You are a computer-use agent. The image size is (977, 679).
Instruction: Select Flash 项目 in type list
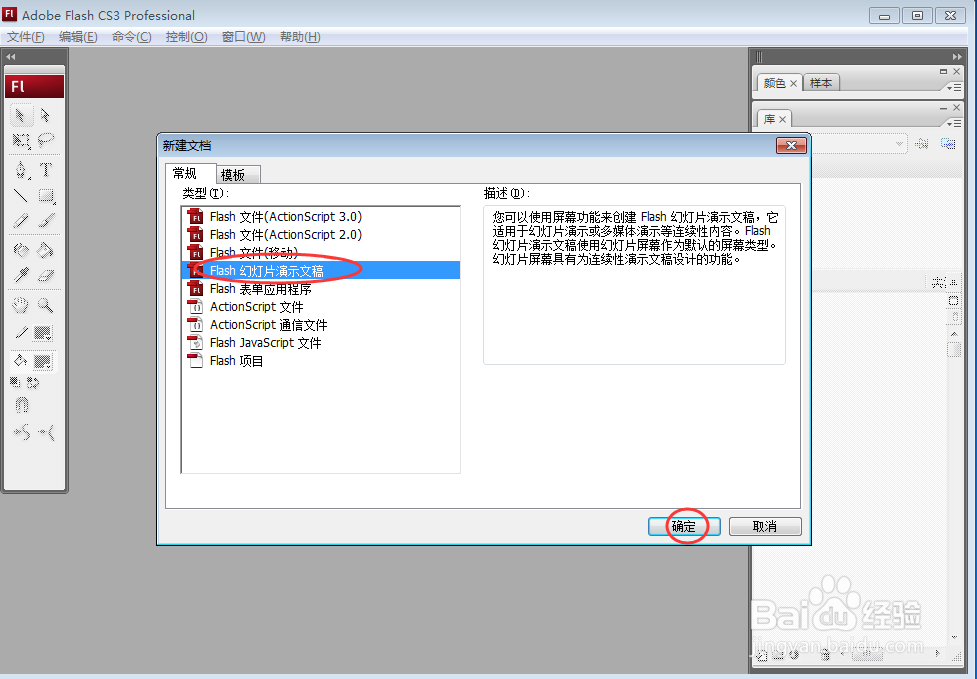tap(320, 361)
